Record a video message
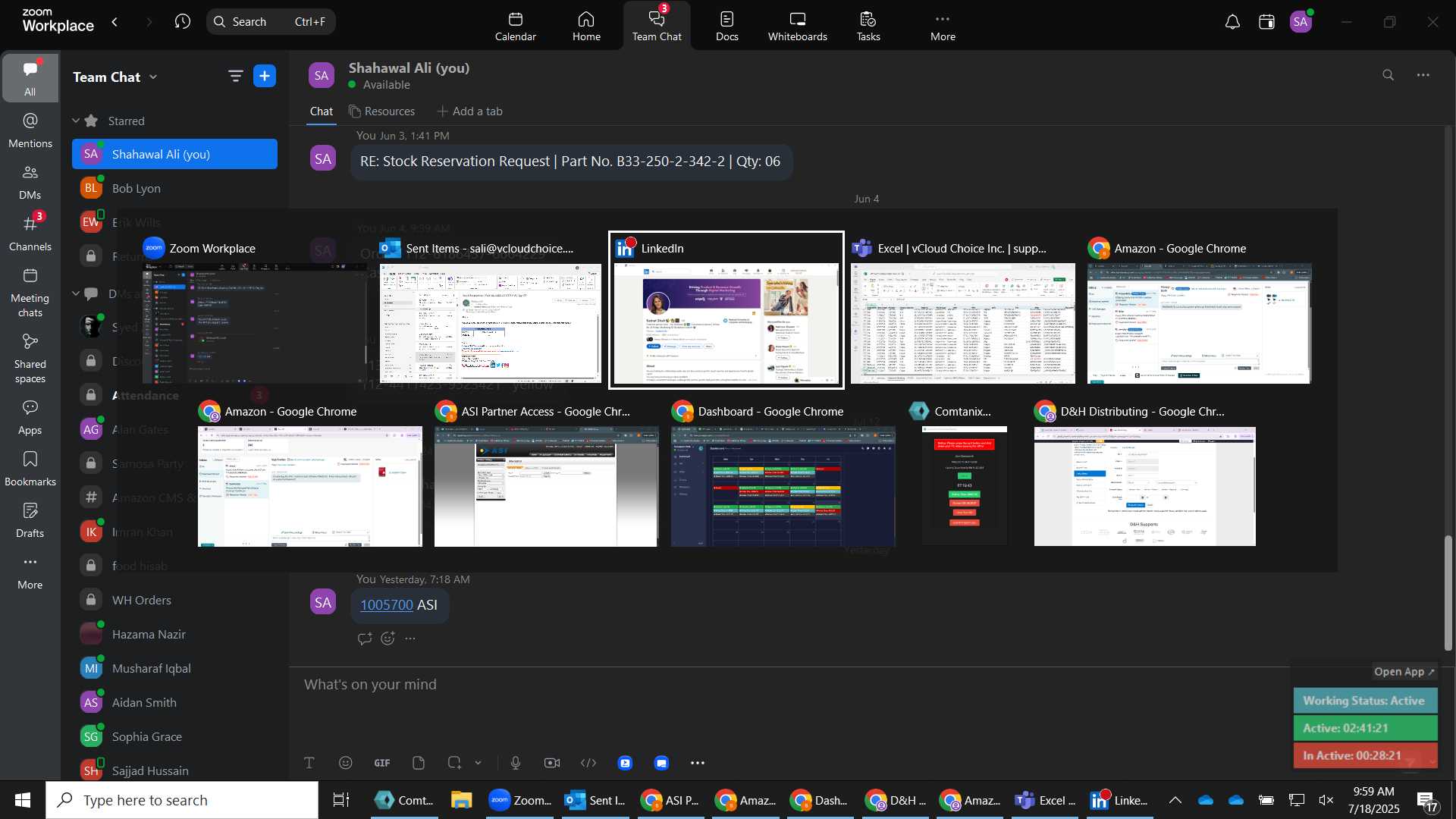The height and width of the screenshot is (819, 1456). (x=552, y=763)
